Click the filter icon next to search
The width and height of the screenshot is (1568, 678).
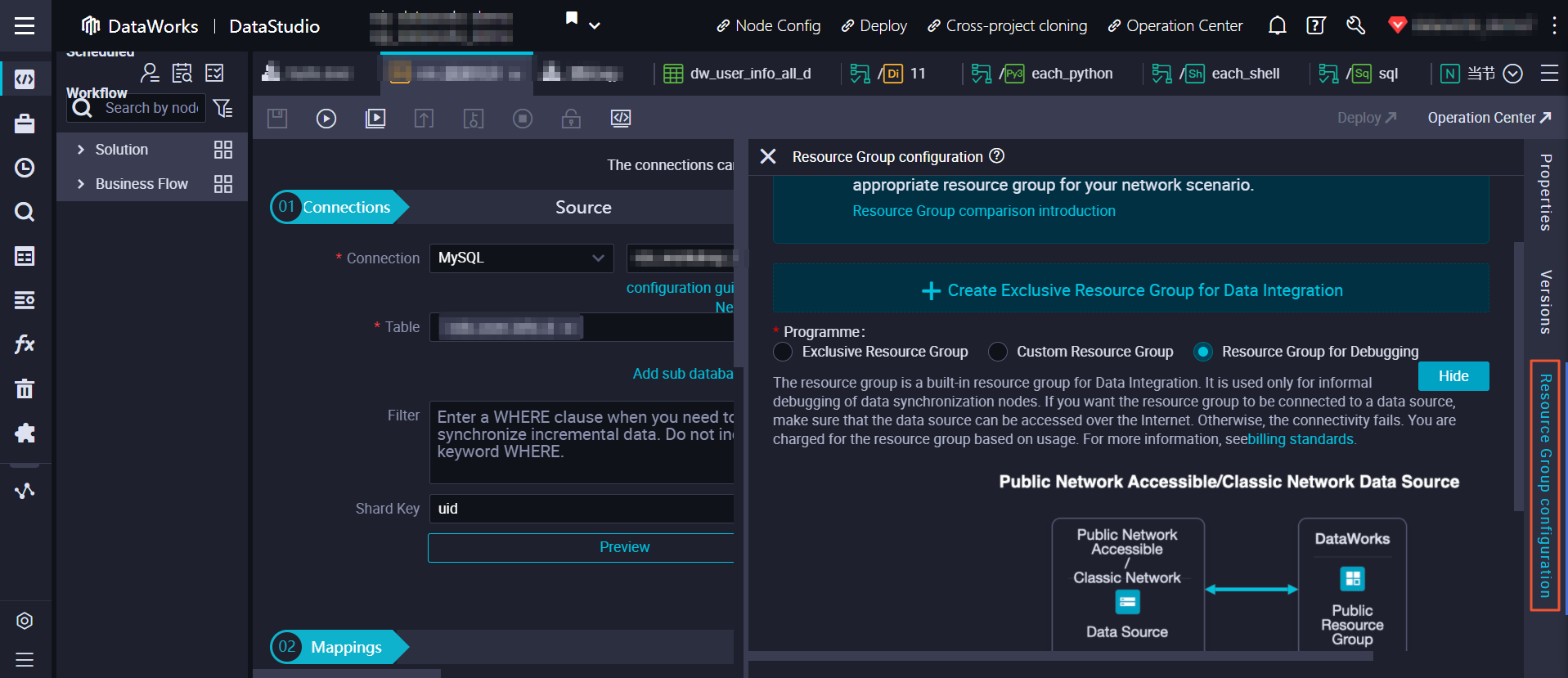pyautogui.click(x=222, y=108)
